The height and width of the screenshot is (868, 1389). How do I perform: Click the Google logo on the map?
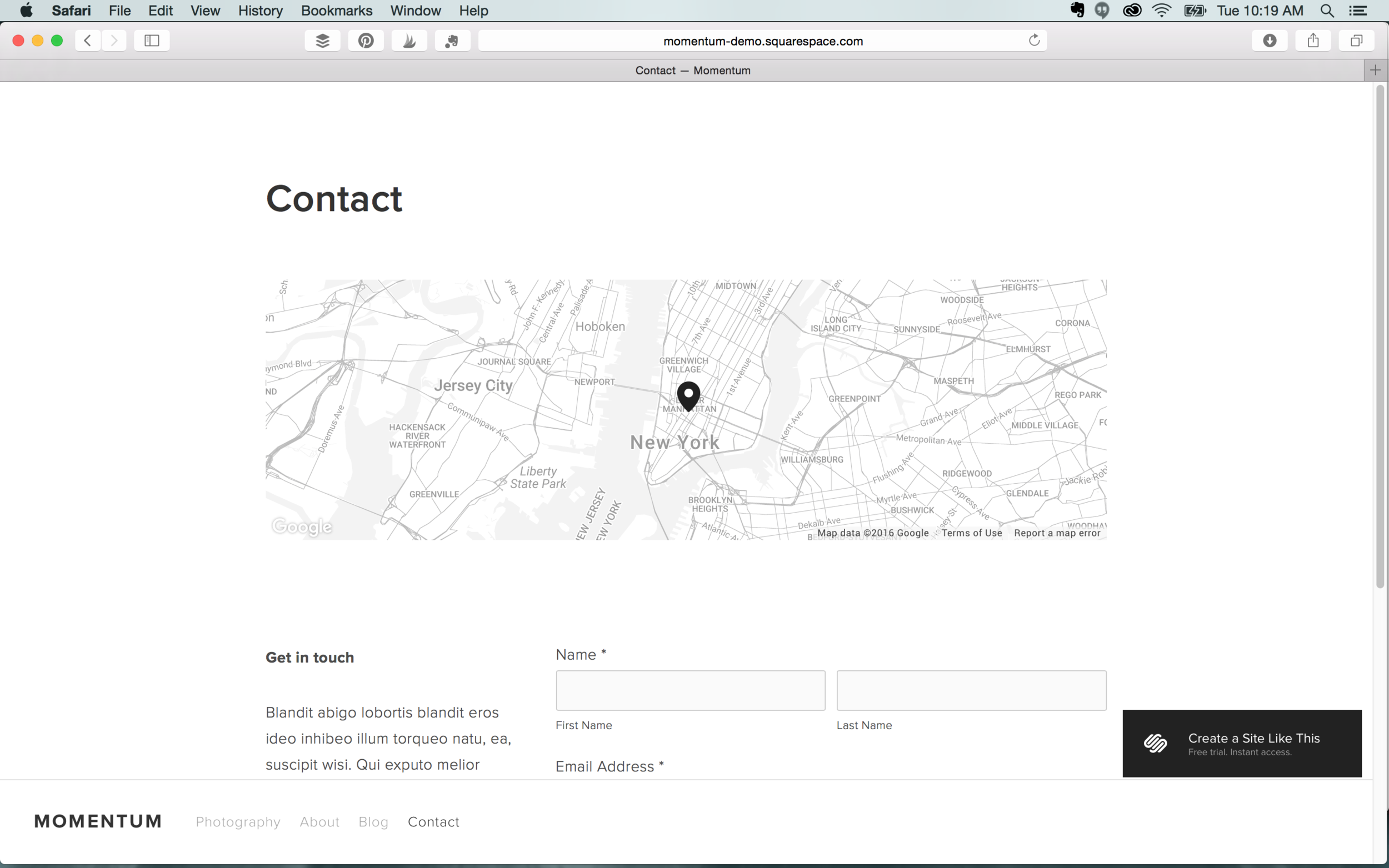[x=302, y=526]
